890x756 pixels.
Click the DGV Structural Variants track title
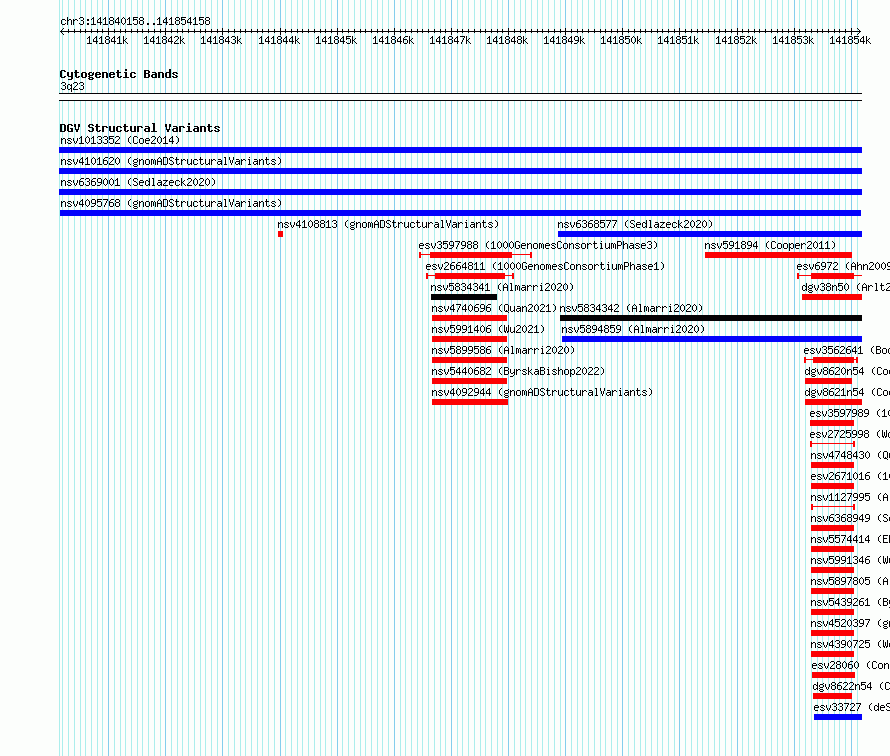(140, 128)
